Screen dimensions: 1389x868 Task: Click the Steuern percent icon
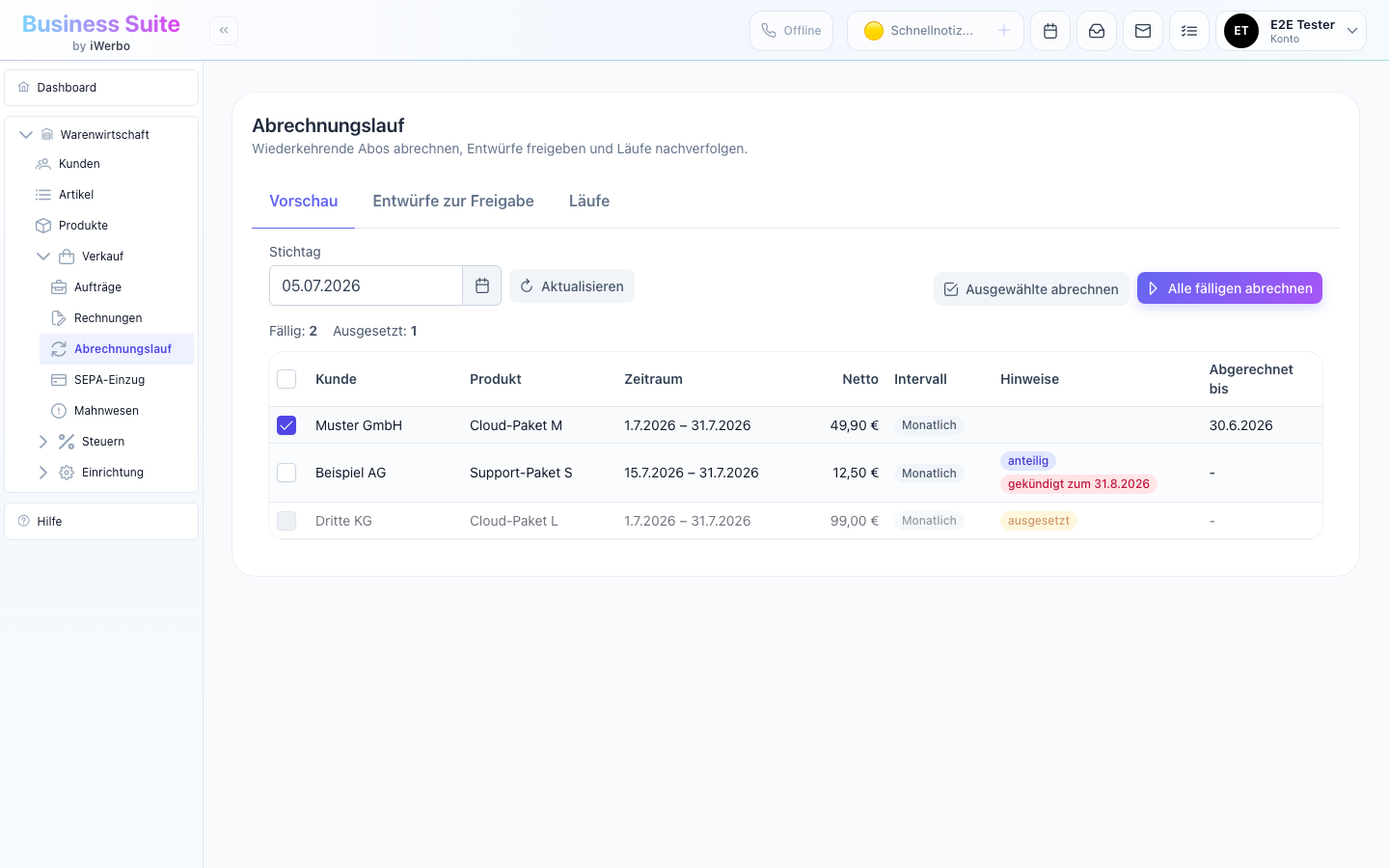coord(67,442)
